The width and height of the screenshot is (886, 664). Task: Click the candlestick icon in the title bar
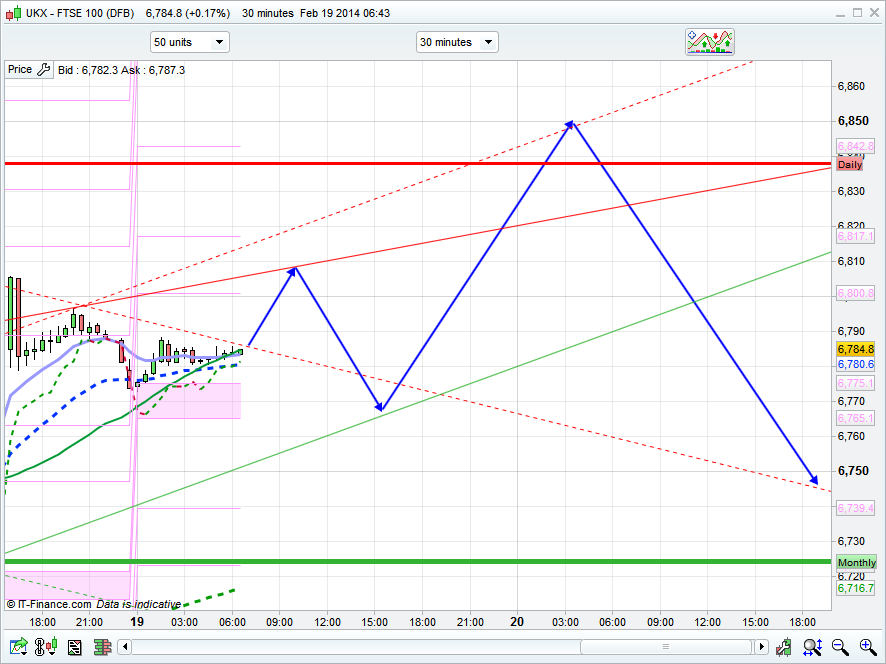11,13
